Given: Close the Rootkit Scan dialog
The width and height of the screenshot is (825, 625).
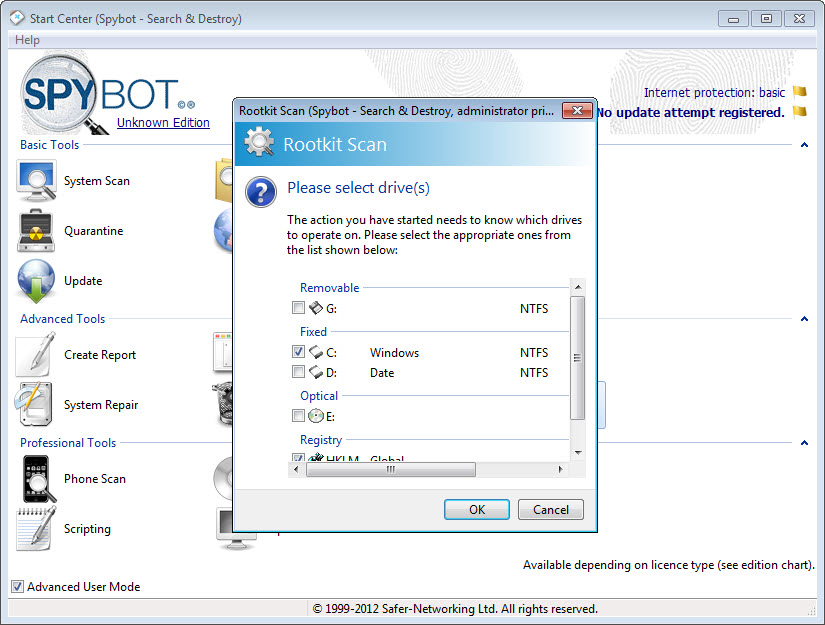Looking at the screenshot, I should click(577, 110).
